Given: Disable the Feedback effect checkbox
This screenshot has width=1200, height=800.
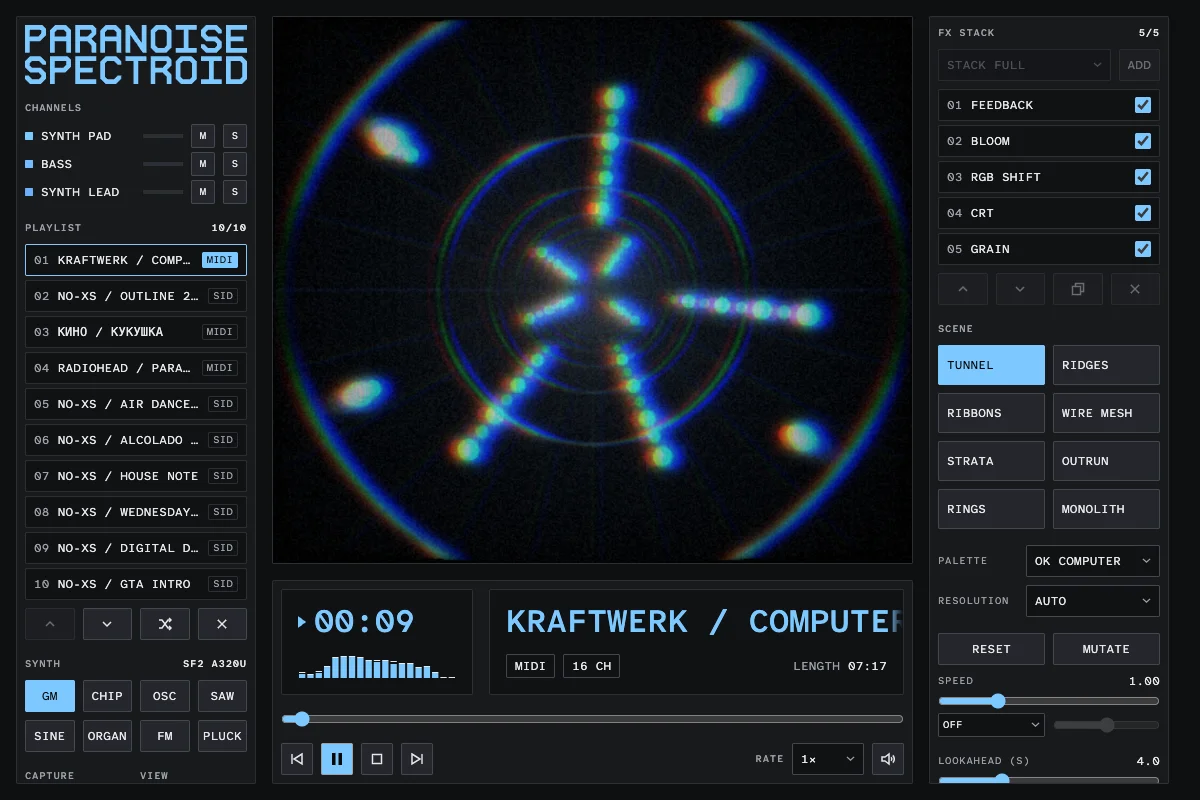Looking at the screenshot, I should point(1143,105).
